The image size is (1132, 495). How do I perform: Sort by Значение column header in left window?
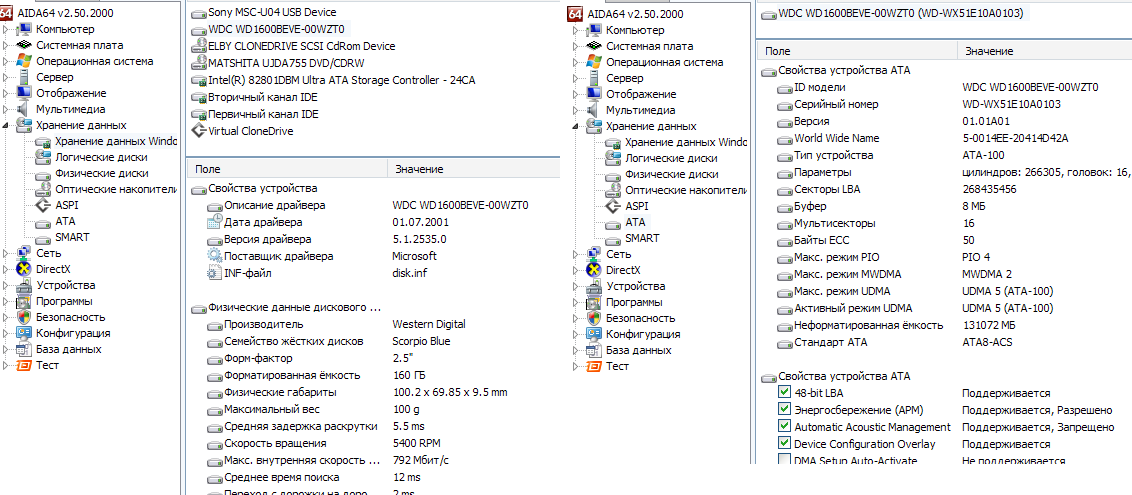tap(474, 169)
